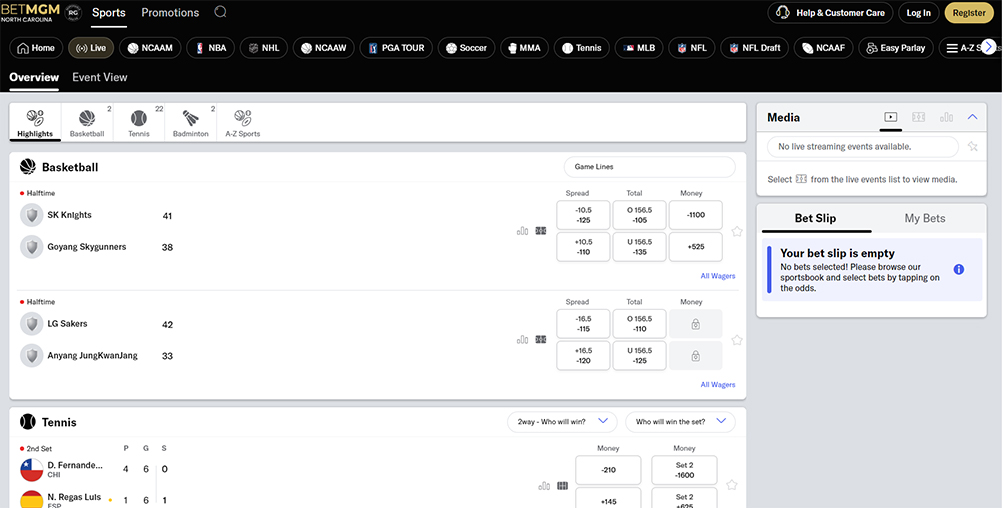This screenshot has width=1004, height=508.
Task: Open NFL Draft section
Action: coord(754,48)
